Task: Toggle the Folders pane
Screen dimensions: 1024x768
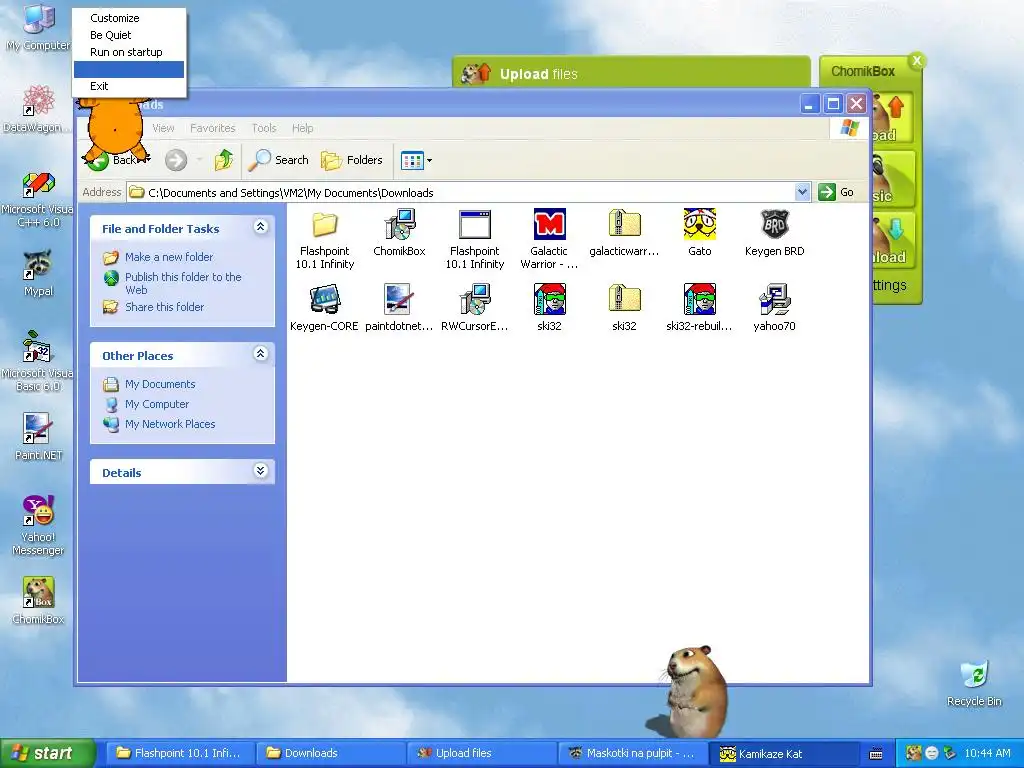Action: (x=351, y=160)
